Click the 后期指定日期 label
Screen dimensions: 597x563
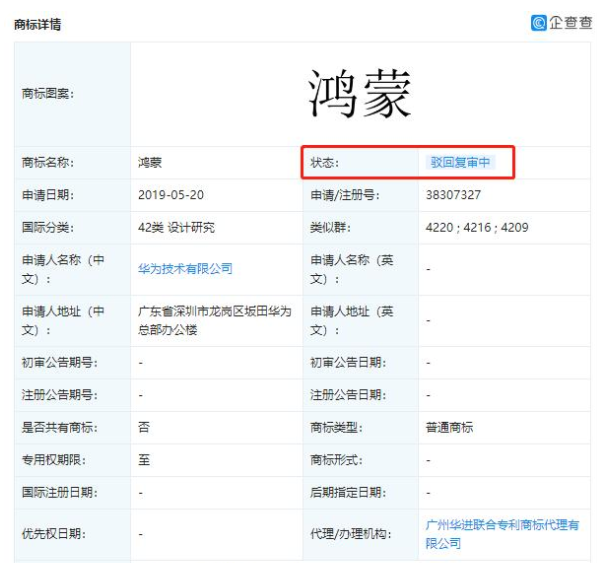coord(348,493)
